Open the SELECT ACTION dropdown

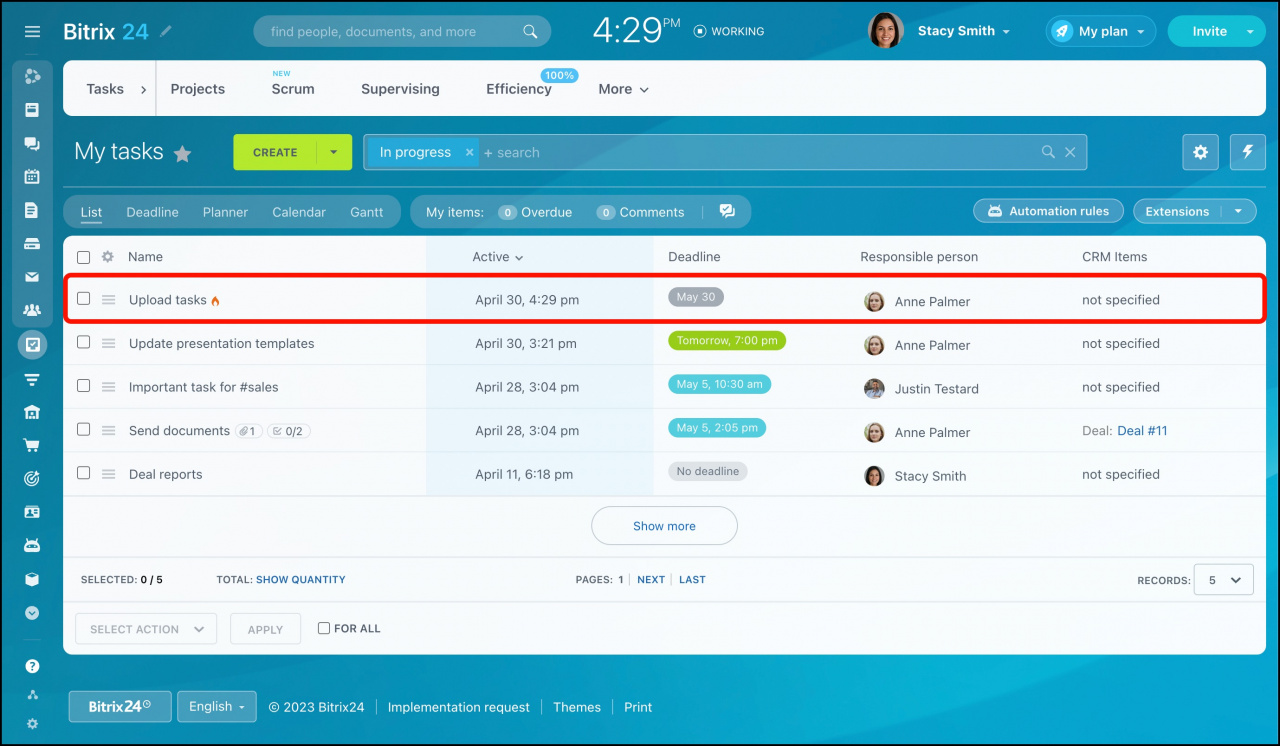click(x=146, y=629)
